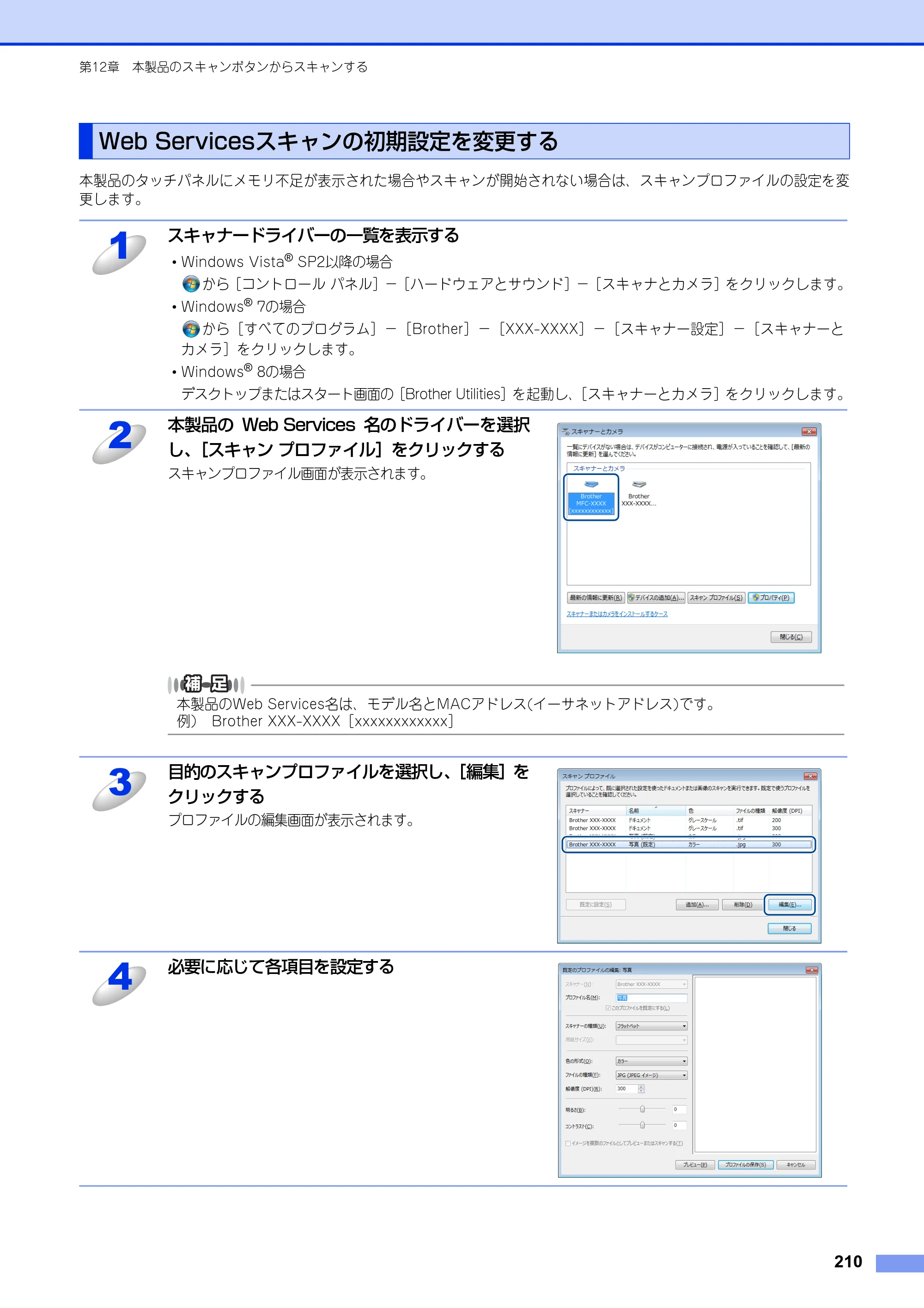
Task: Click the 色 column header
Action: click(x=709, y=811)
